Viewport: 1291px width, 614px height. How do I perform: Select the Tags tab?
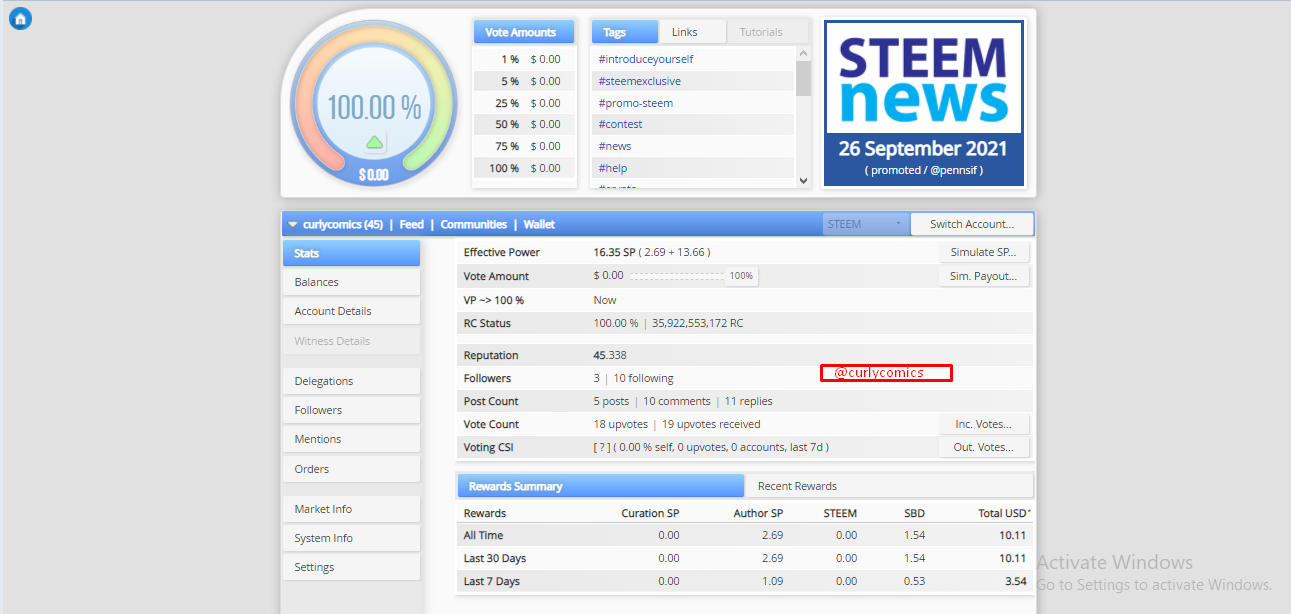pos(624,32)
